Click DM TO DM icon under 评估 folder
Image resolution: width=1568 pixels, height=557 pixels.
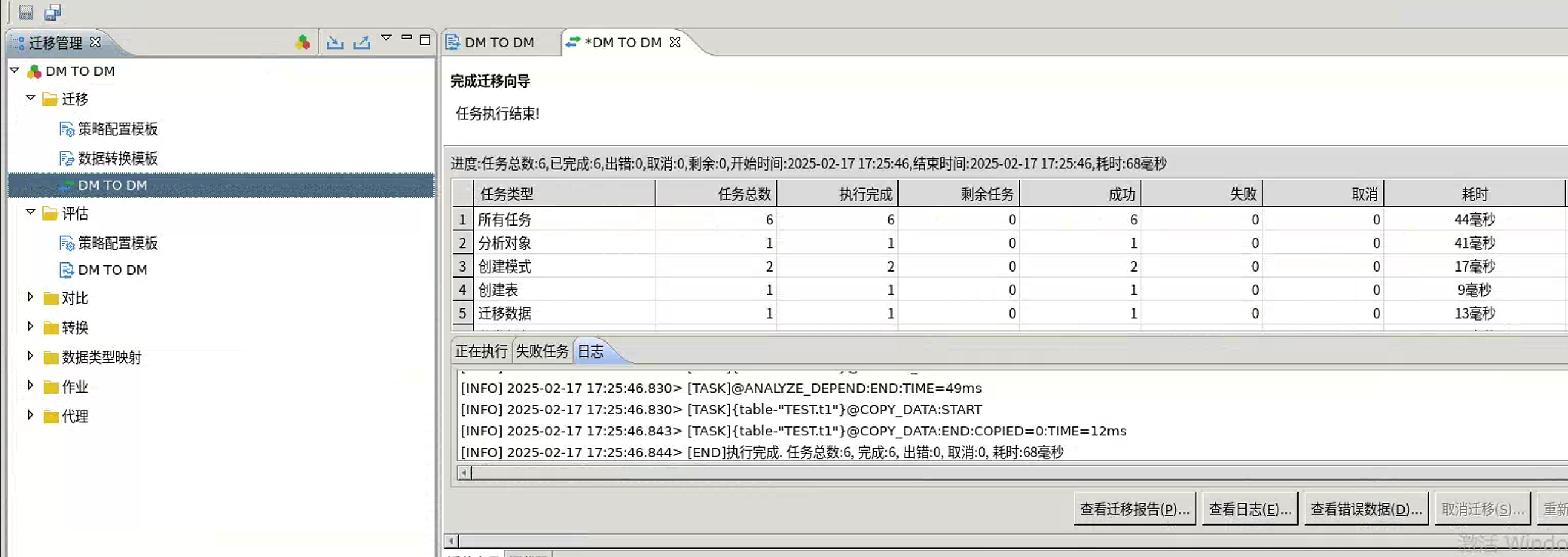tap(67, 269)
